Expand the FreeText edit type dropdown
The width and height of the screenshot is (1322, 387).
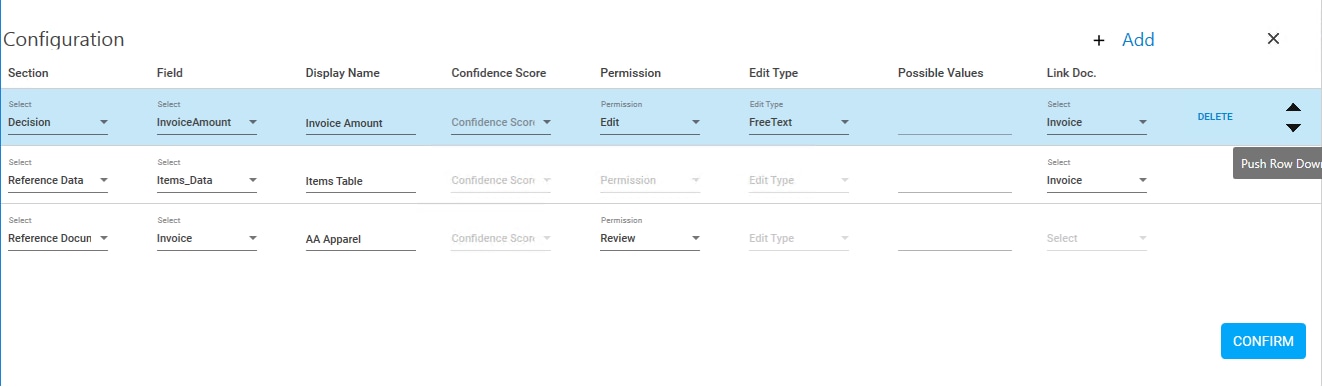pyautogui.click(x=799, y=122)
